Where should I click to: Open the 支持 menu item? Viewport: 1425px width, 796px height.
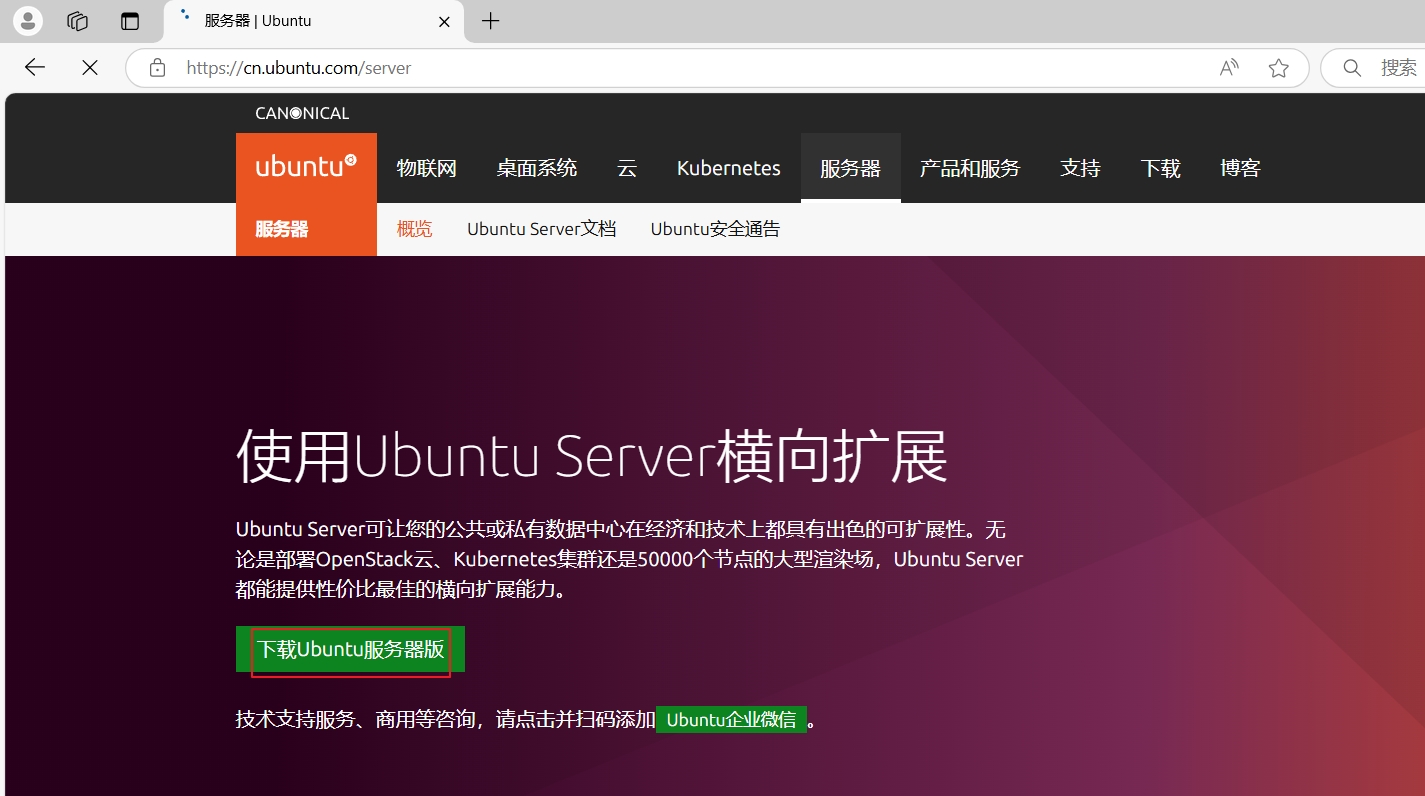[1080, 168]
